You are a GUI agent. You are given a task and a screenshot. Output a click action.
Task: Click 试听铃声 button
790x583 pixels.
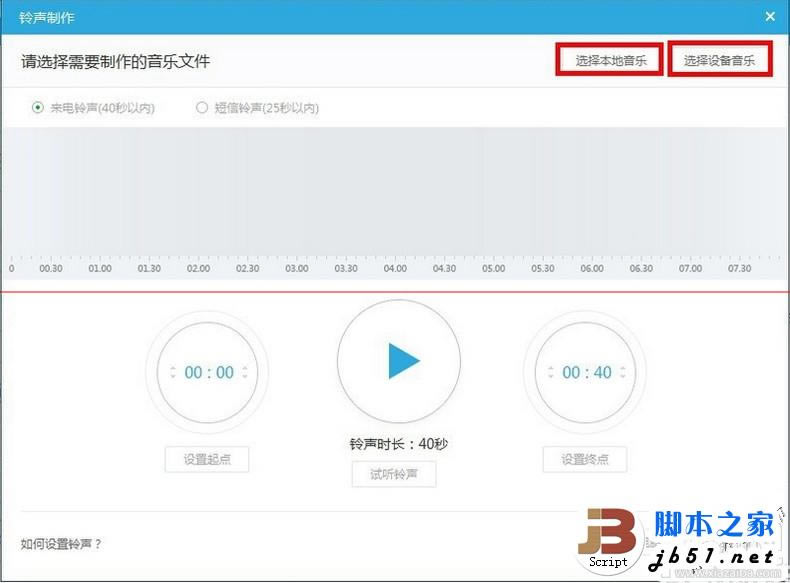pos(394,474)
